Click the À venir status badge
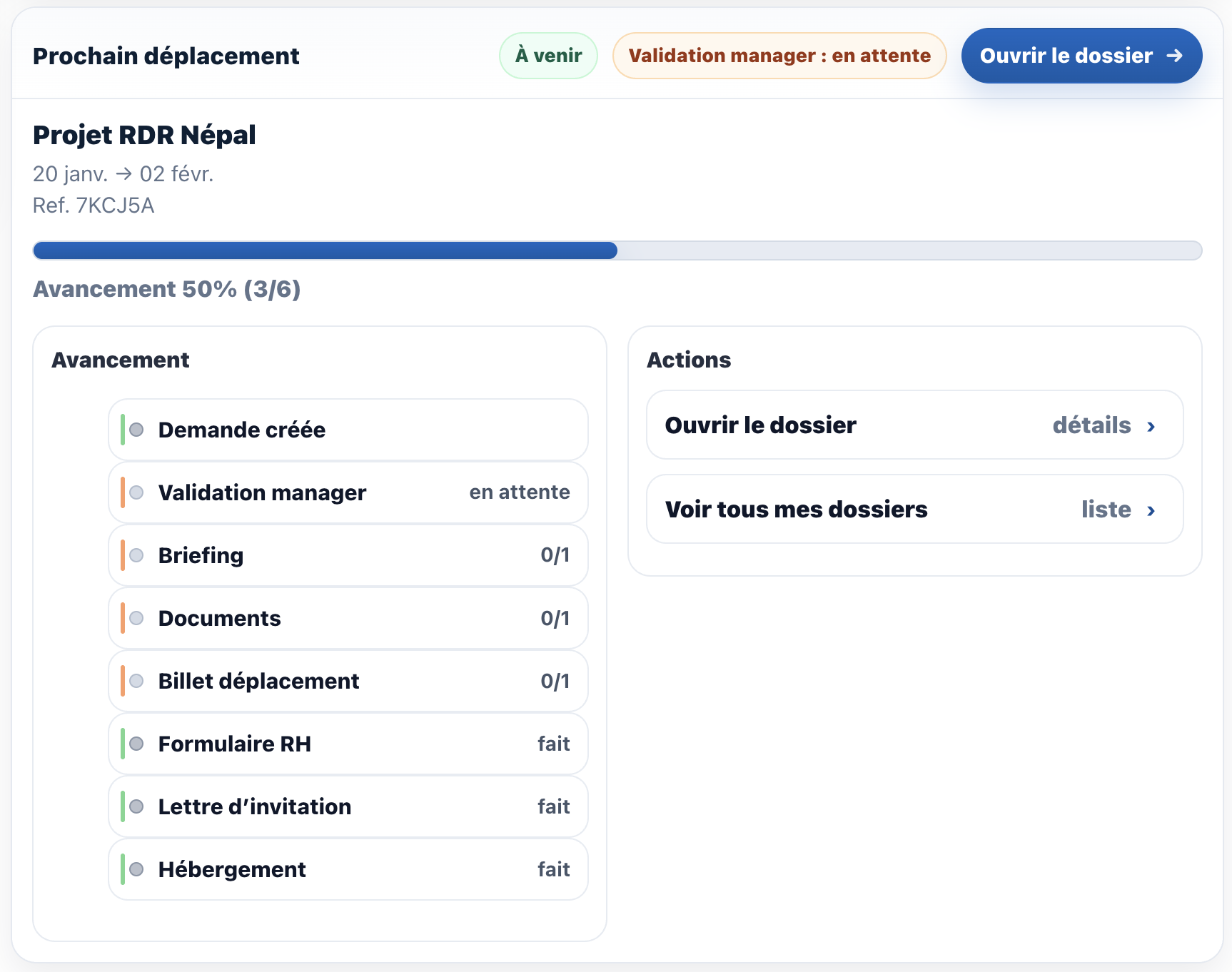 [548, 56]
